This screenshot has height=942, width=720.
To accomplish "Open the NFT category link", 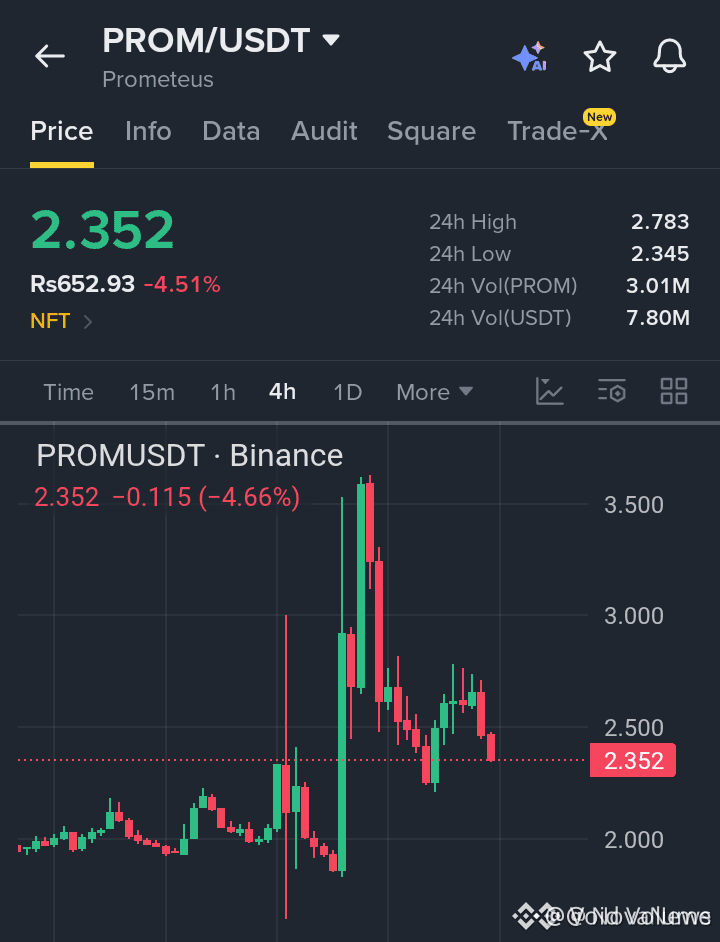I will (x=61, y=321).
